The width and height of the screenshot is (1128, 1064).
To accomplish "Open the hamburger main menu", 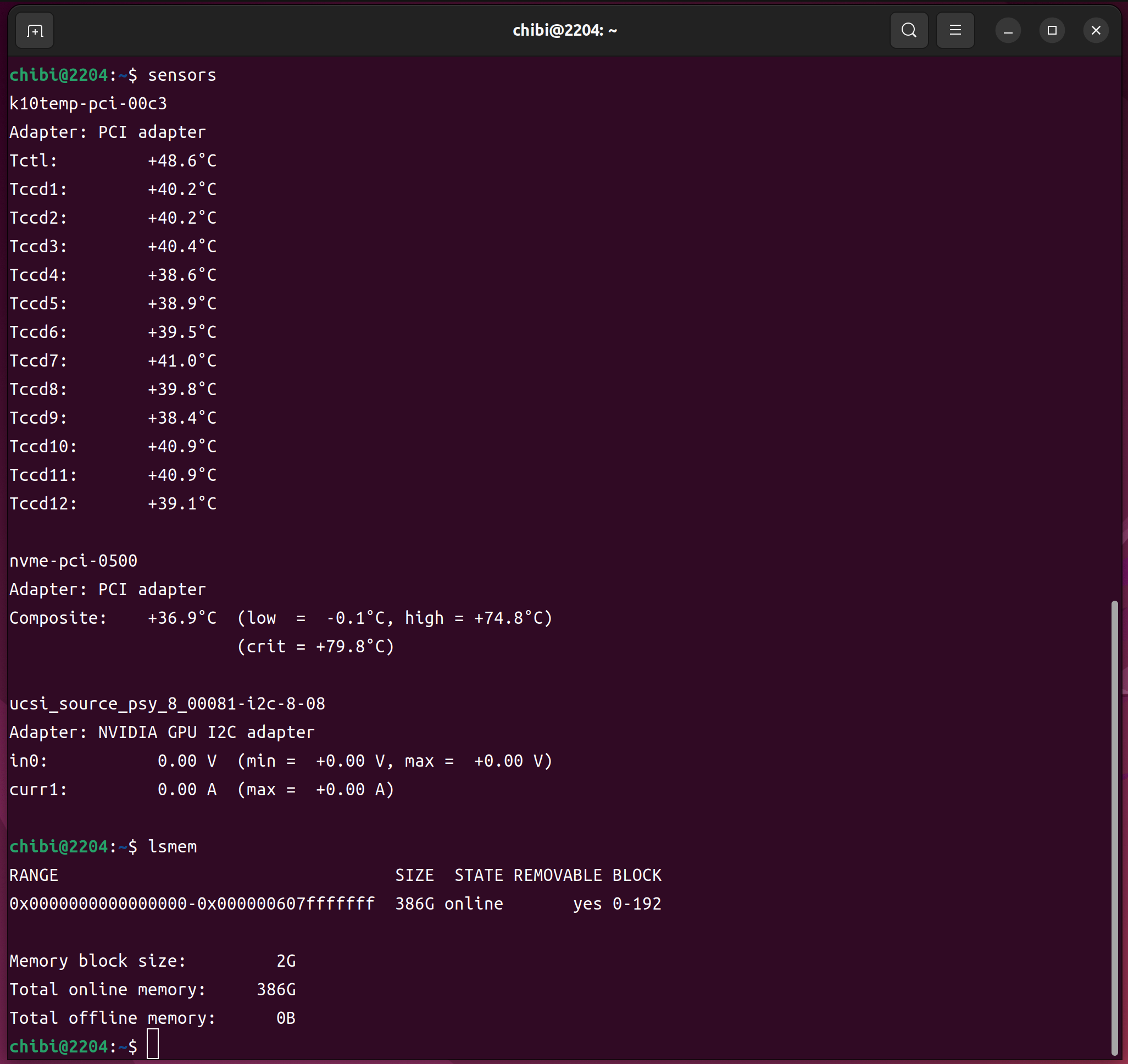I will point(955,31).
